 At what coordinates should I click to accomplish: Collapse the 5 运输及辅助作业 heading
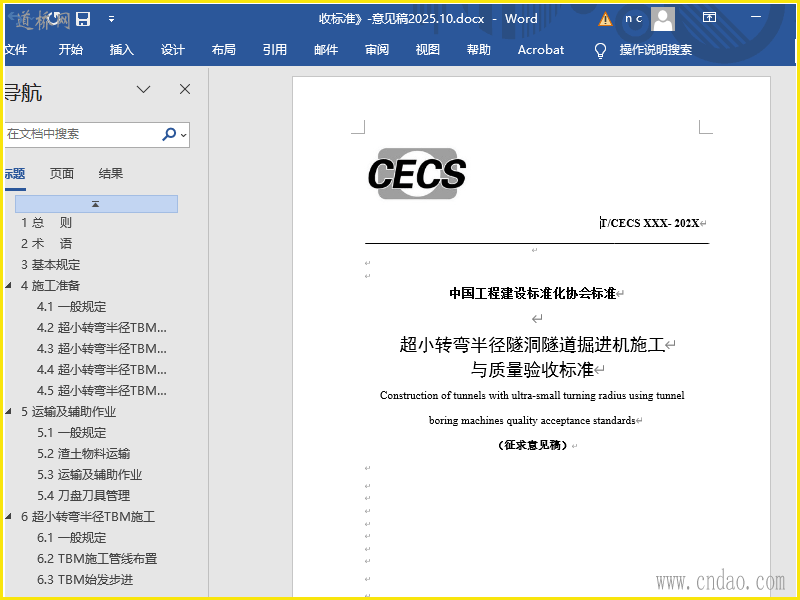click(9, 411)
